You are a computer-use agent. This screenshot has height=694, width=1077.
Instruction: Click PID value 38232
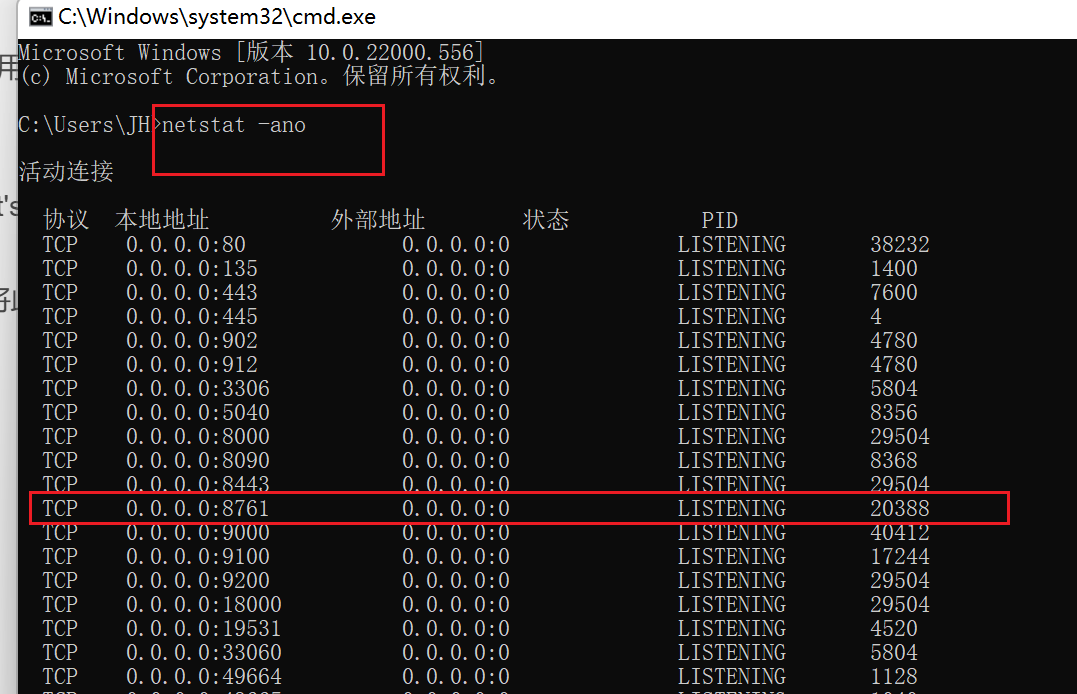[900, 245]
